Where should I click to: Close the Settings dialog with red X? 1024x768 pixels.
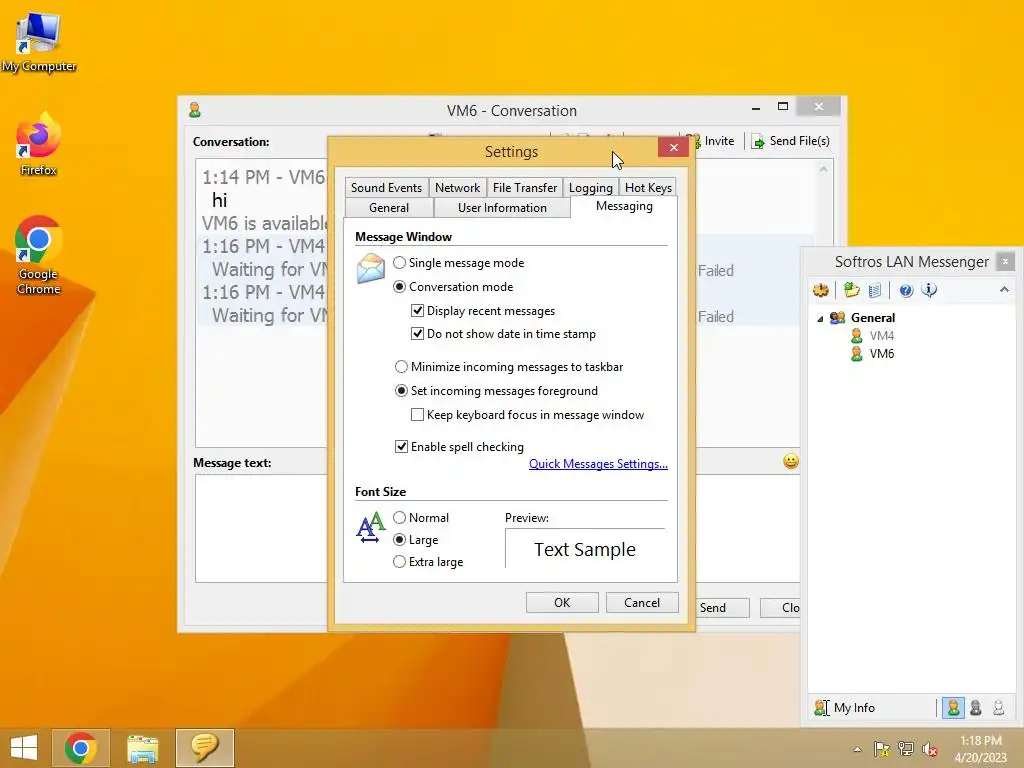pos(673,148)
